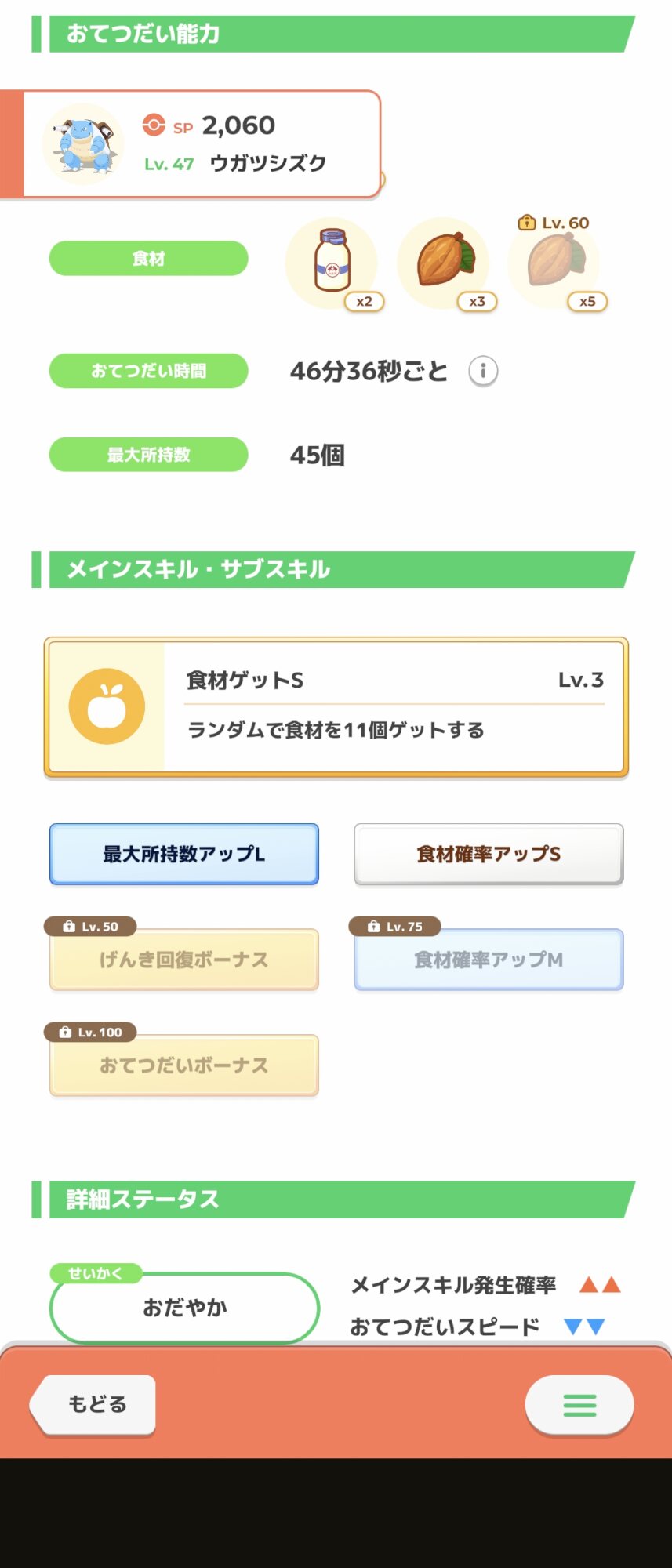Screen dimensions: 672x1568
Task: Open the hamburger menu button
Action: tap(579, 1405)
